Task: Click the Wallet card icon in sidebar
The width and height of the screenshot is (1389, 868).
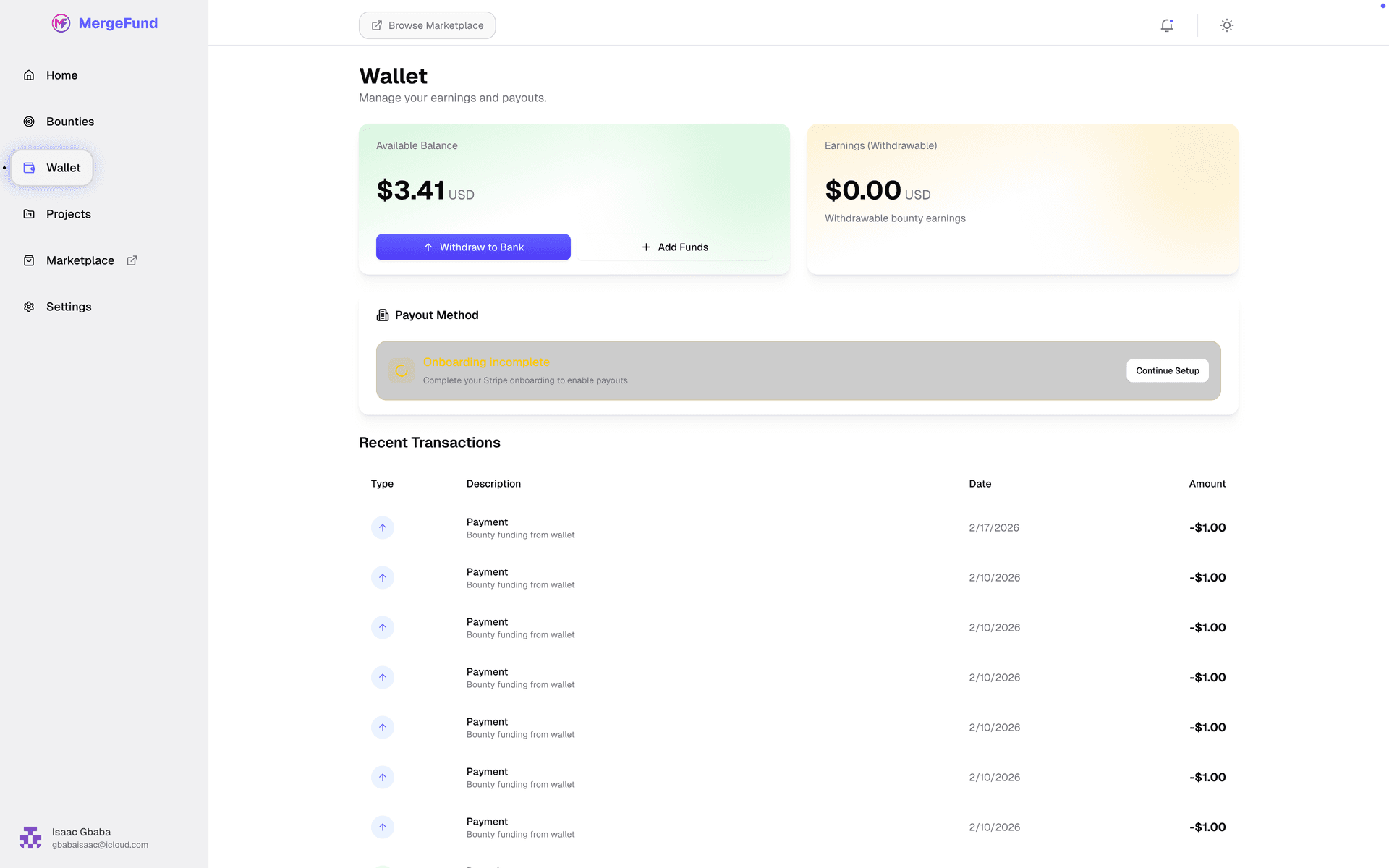Action: tap(29, 167)
